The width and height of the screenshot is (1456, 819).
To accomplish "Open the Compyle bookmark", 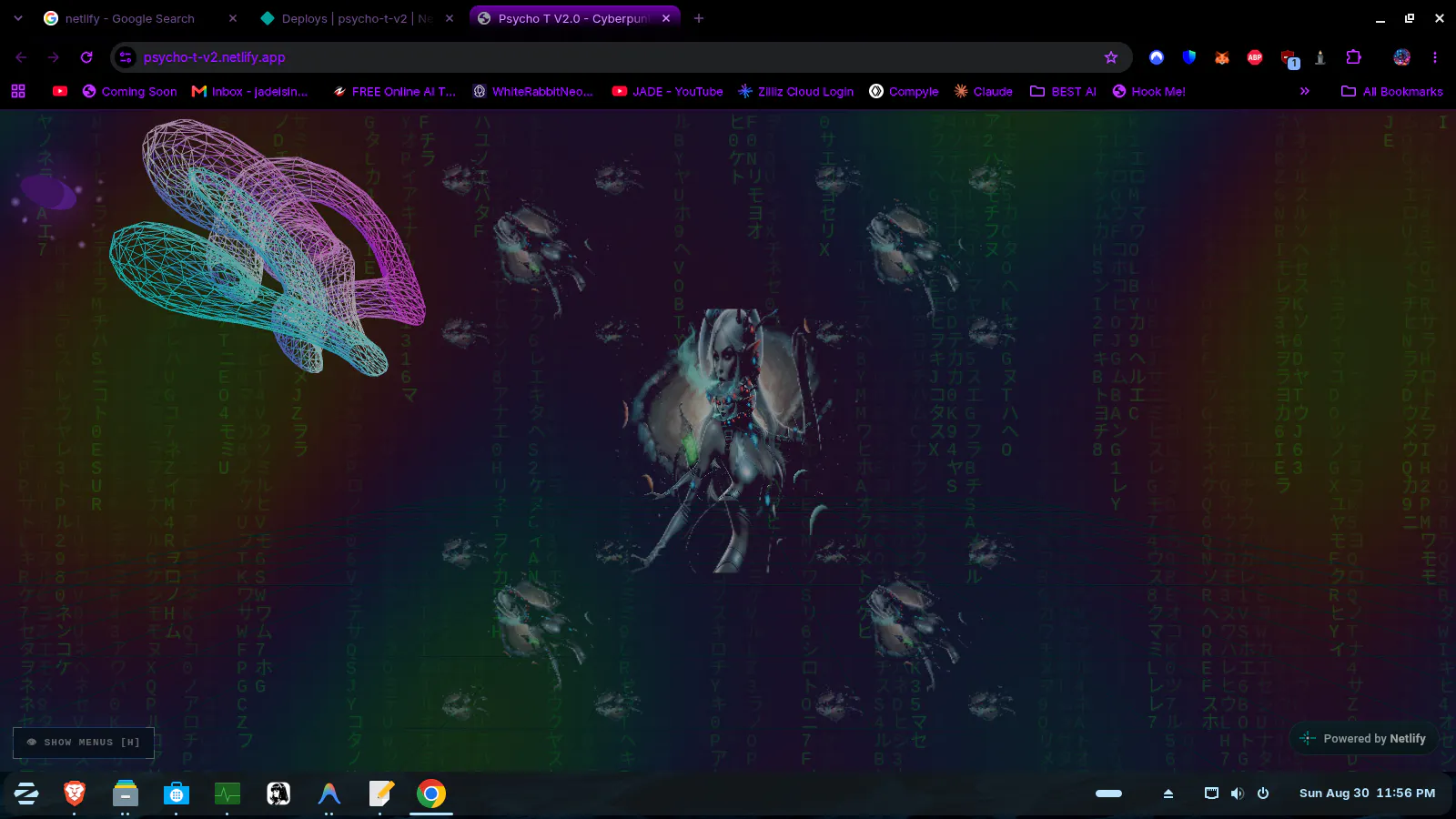I will pos(904,91).
